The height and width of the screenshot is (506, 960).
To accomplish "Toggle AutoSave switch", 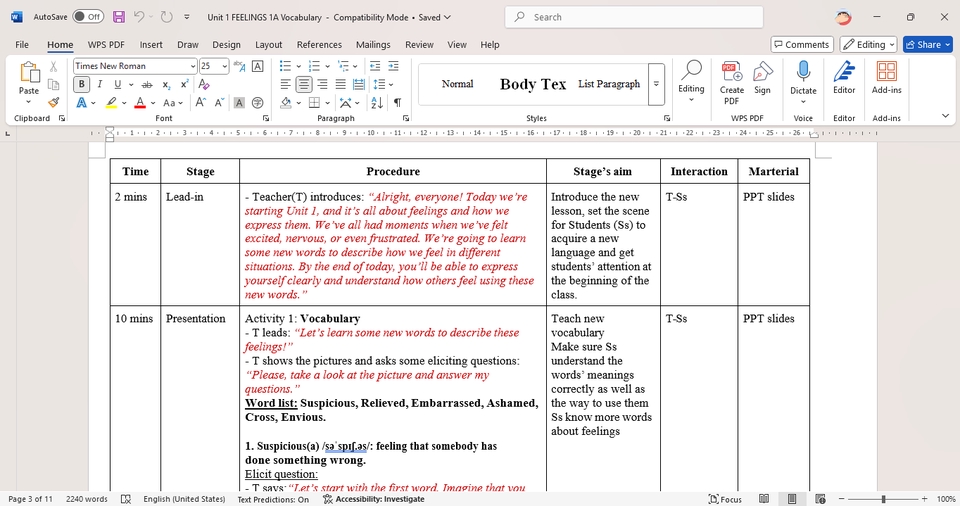I will [x=88, y=17].
